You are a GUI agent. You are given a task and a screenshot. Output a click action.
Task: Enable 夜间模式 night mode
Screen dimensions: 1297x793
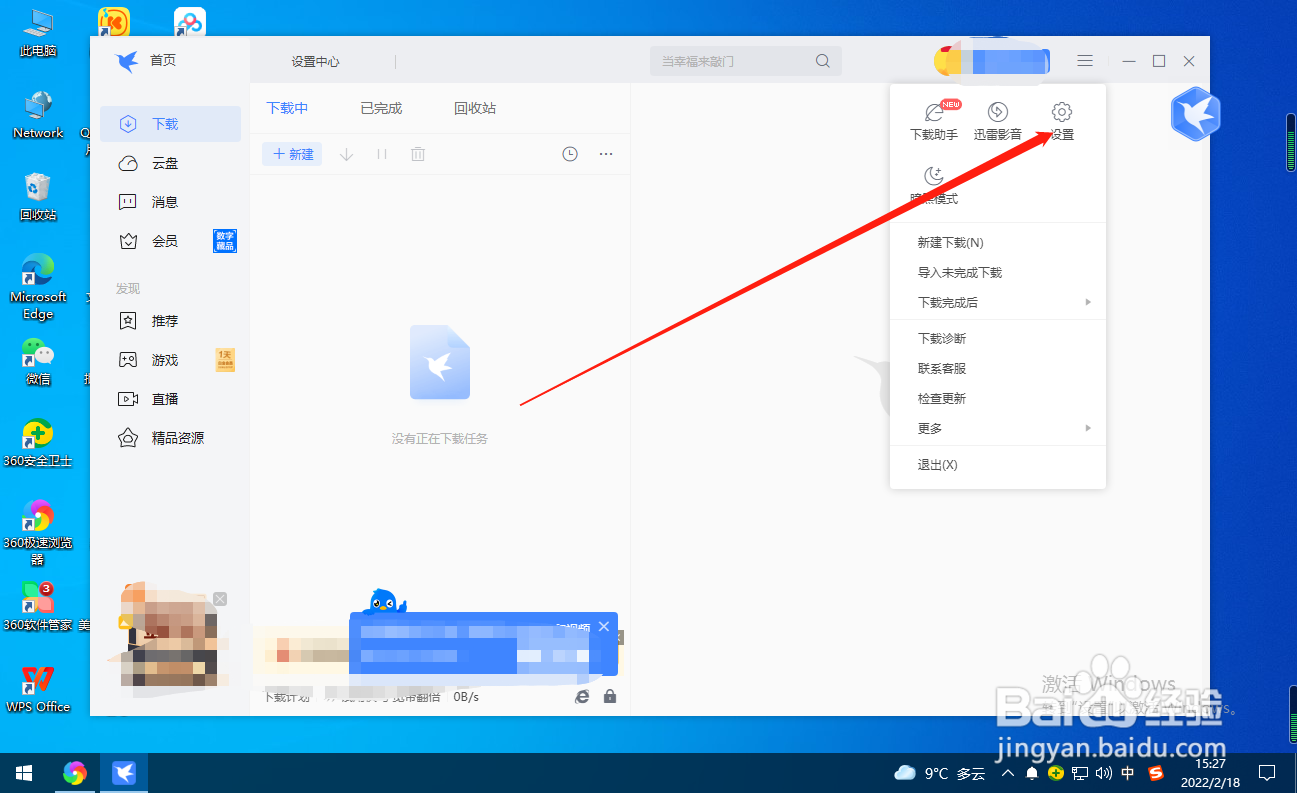click(x=933, y=184)
